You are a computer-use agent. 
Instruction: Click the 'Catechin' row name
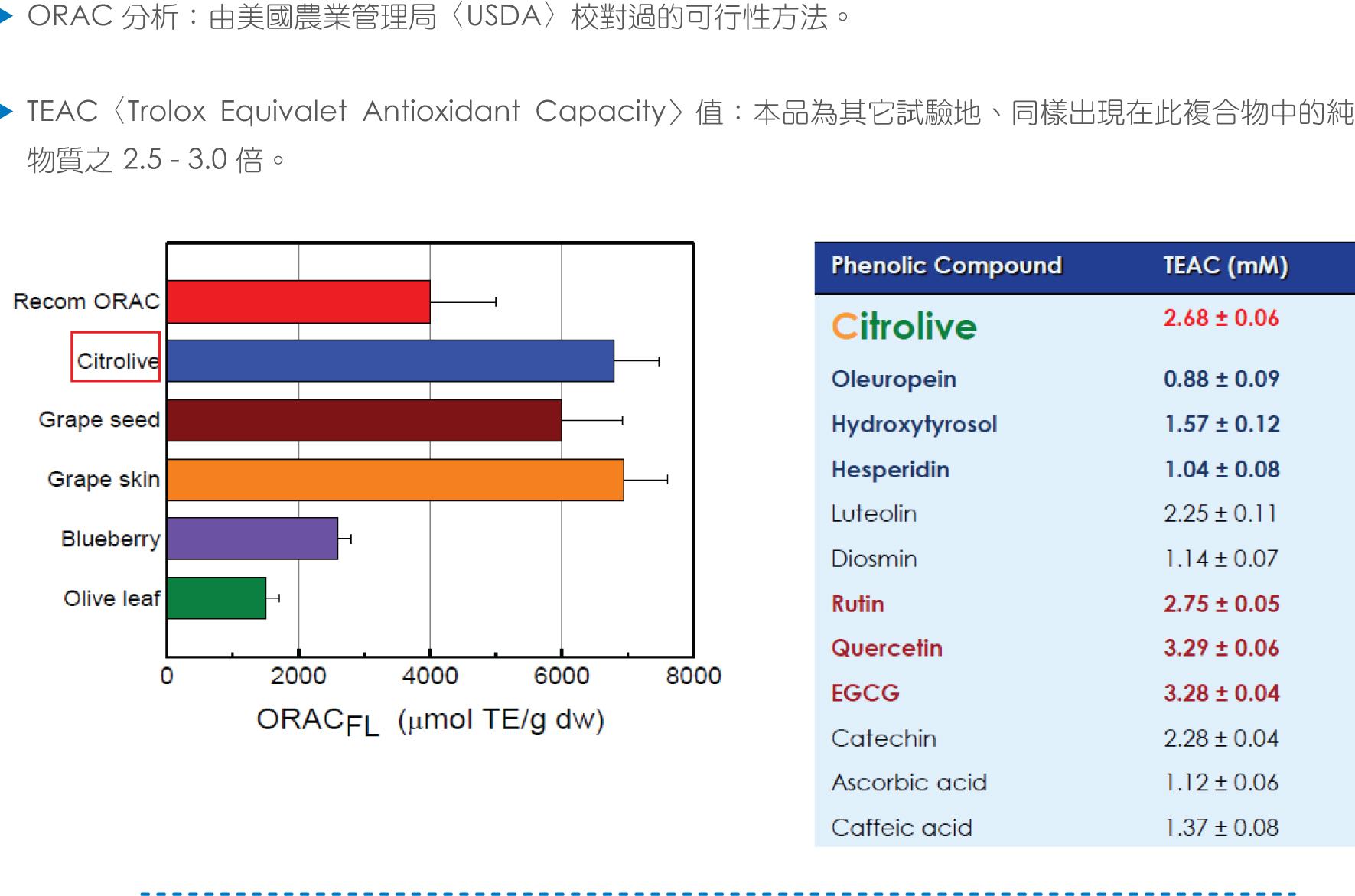pyautogui.click(x=884, y=738)
